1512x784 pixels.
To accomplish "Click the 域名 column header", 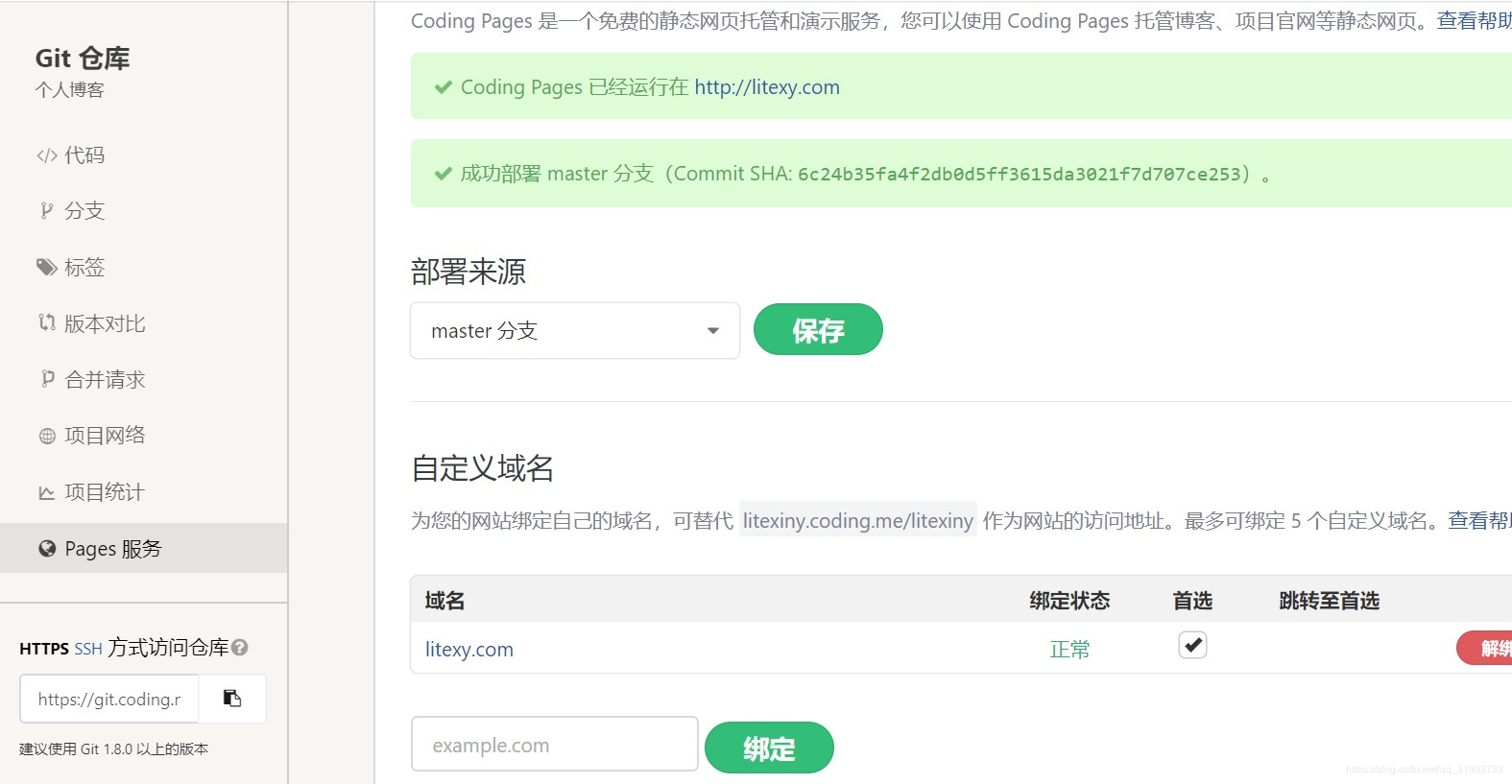I will tap(444, 601).
